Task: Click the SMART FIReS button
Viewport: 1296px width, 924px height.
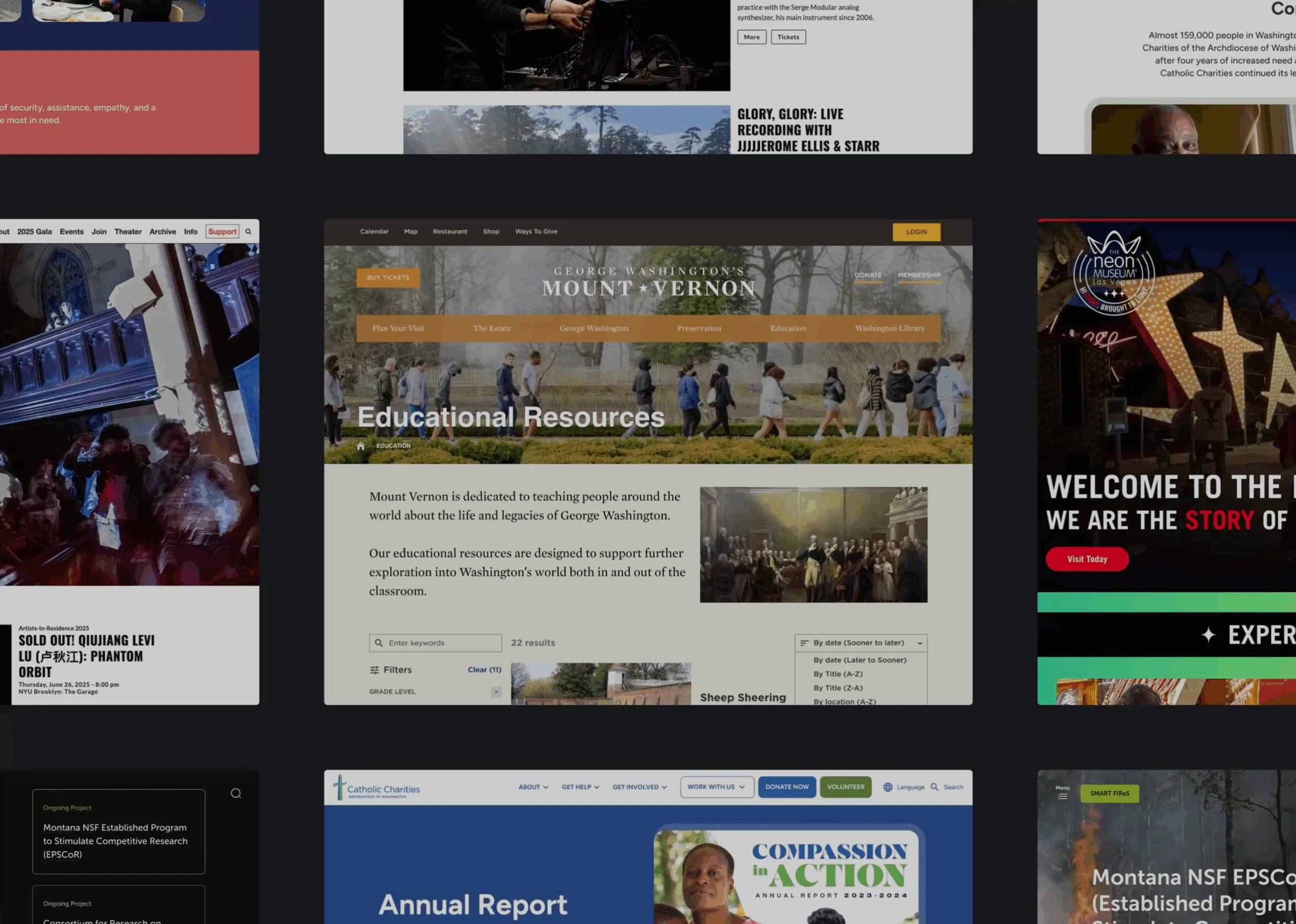Action: [x=1109, y=794]
